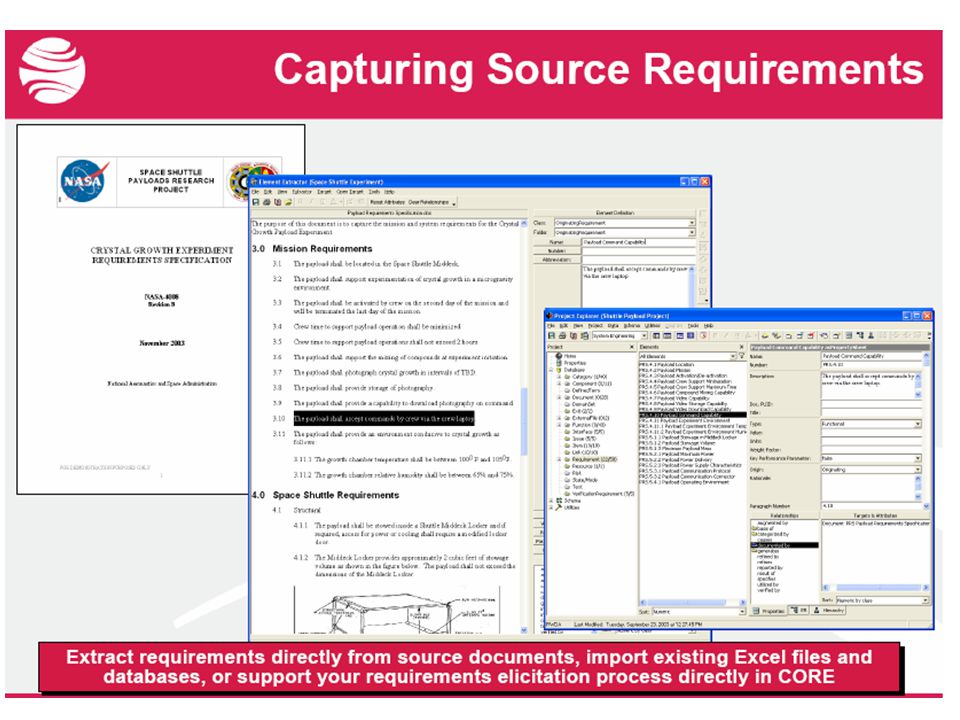Click the Number button in Element Definition

(557, 251)
